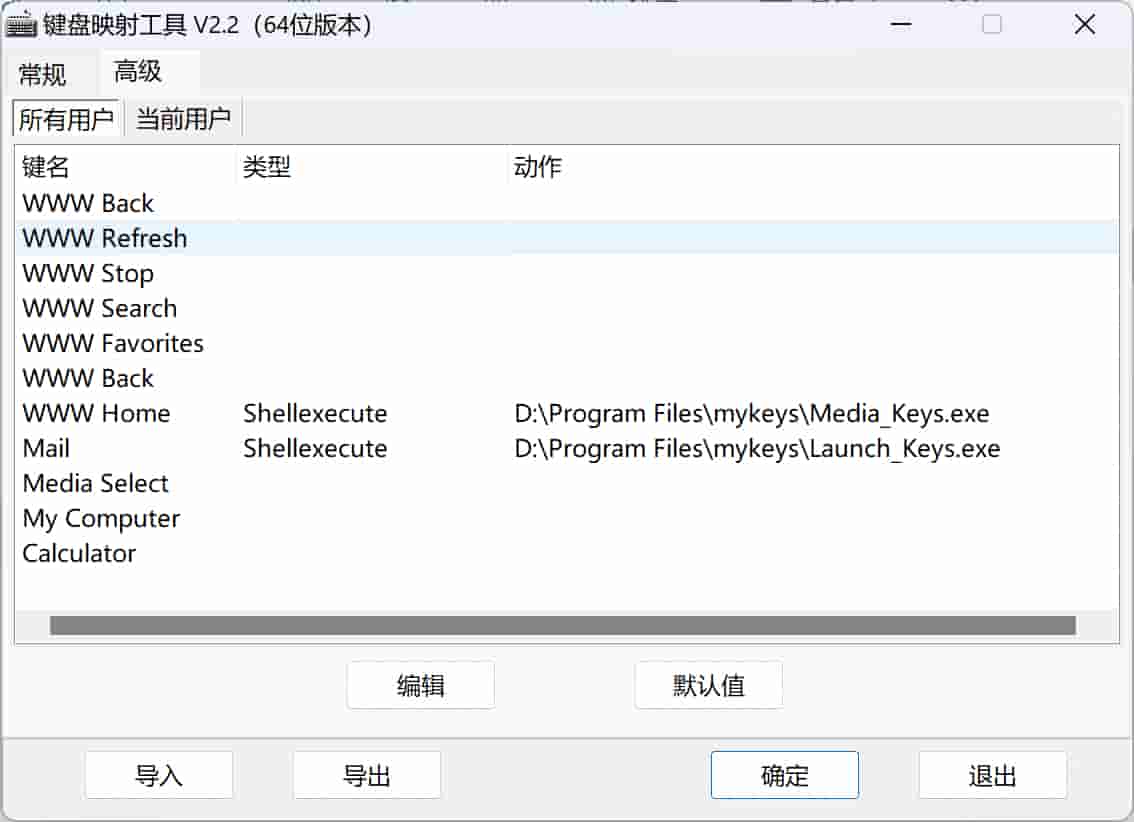Click the 编辑 button
The width and height of the screenshot is (1134, 822).
click(421, 685)
